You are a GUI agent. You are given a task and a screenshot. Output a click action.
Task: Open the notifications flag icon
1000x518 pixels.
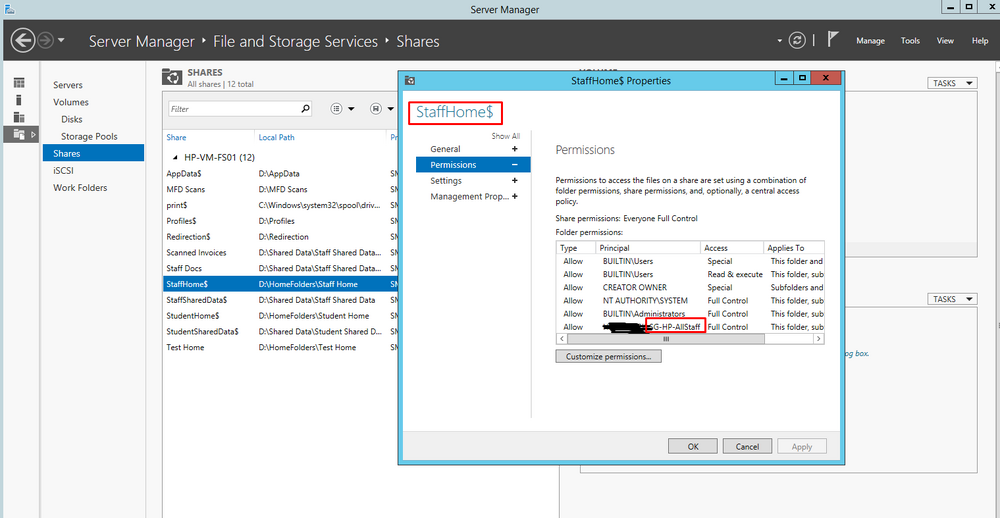[832, 40]
